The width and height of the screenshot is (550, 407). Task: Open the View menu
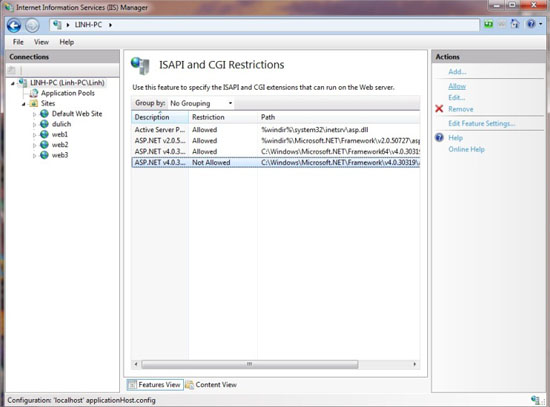41,42
